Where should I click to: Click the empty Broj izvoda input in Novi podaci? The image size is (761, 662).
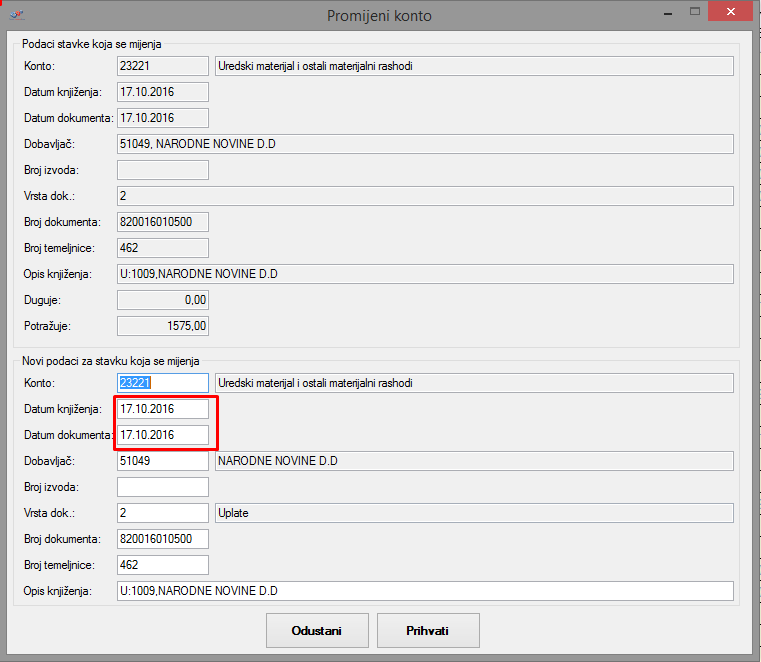point(163,487)
